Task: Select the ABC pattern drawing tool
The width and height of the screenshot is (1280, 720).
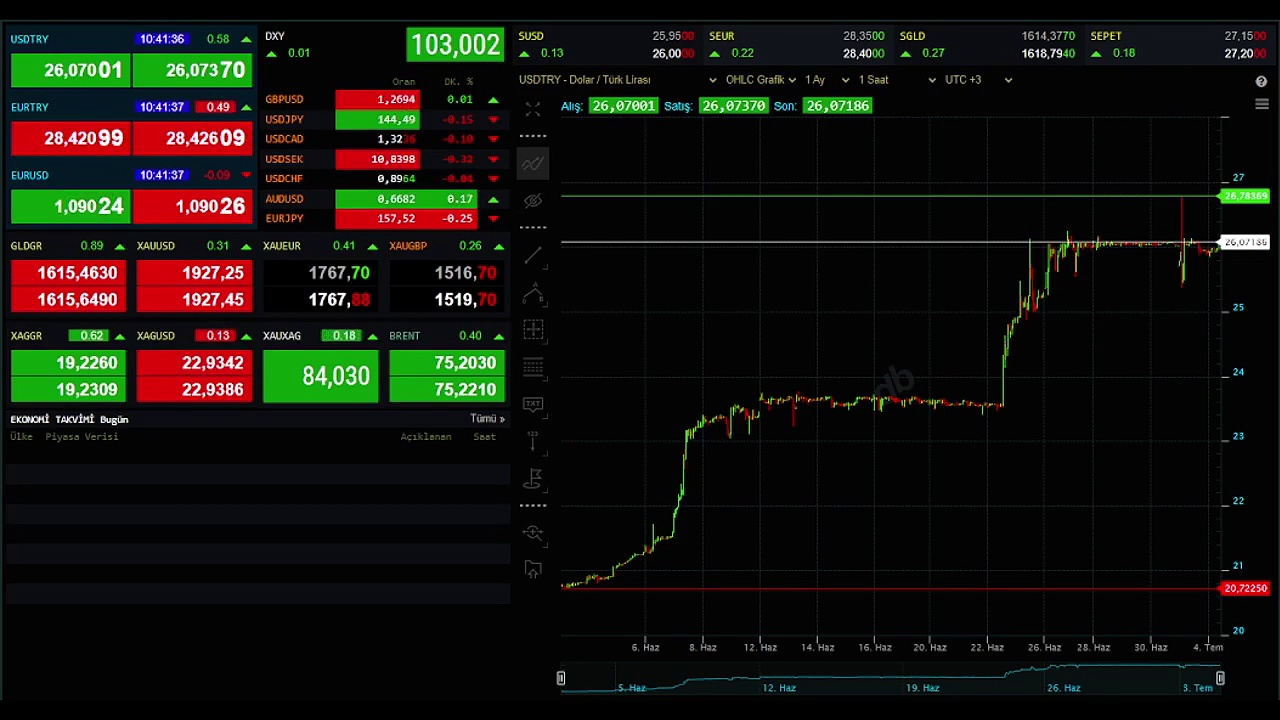Action: pos(533,294)
